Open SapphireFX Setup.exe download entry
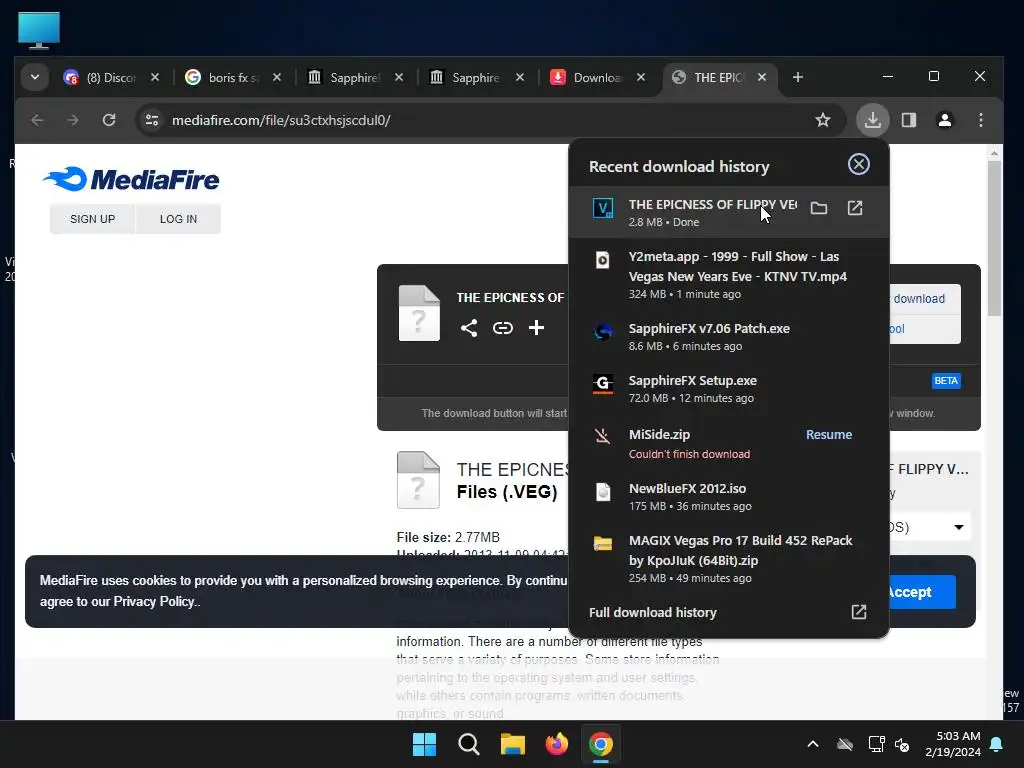The width and height of the screenshot is (1024, 768). click(729, 389)
